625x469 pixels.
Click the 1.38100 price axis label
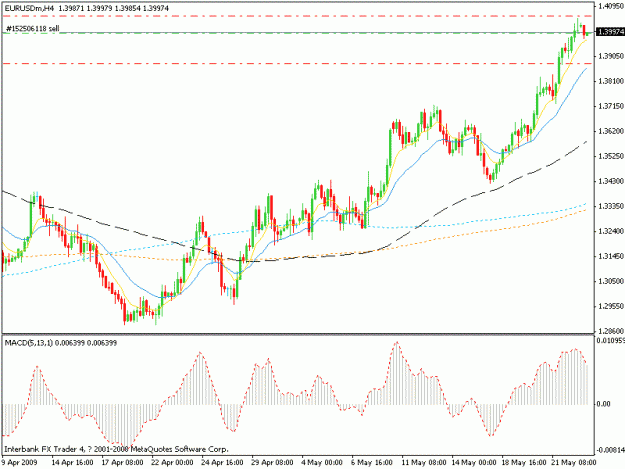611,81
